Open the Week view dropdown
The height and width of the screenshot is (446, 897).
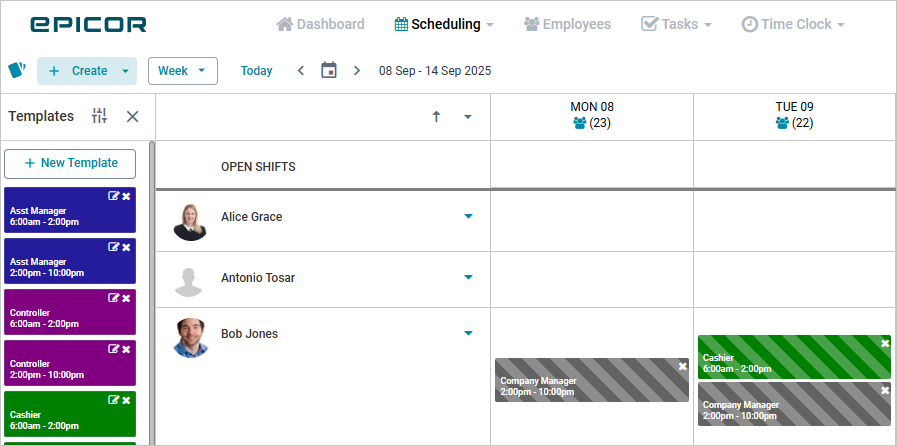(x=183, y=71)
